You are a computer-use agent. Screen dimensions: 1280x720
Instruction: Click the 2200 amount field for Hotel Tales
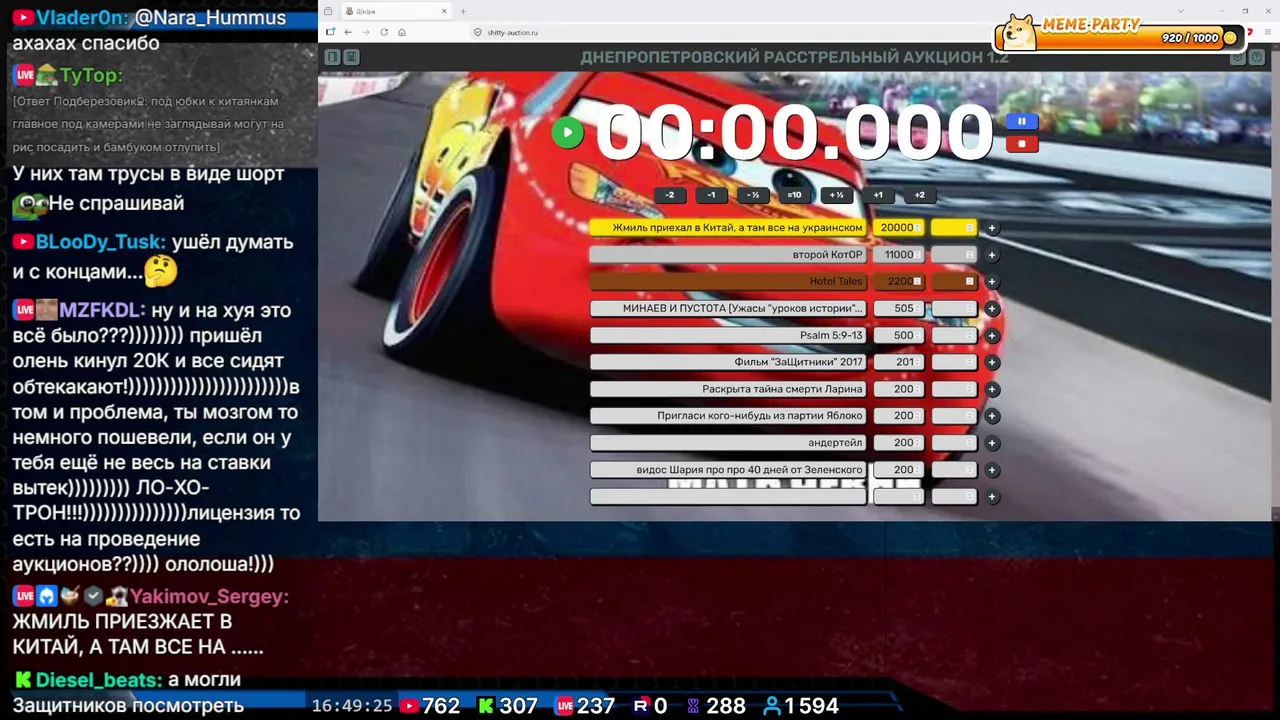coord(899,282)
